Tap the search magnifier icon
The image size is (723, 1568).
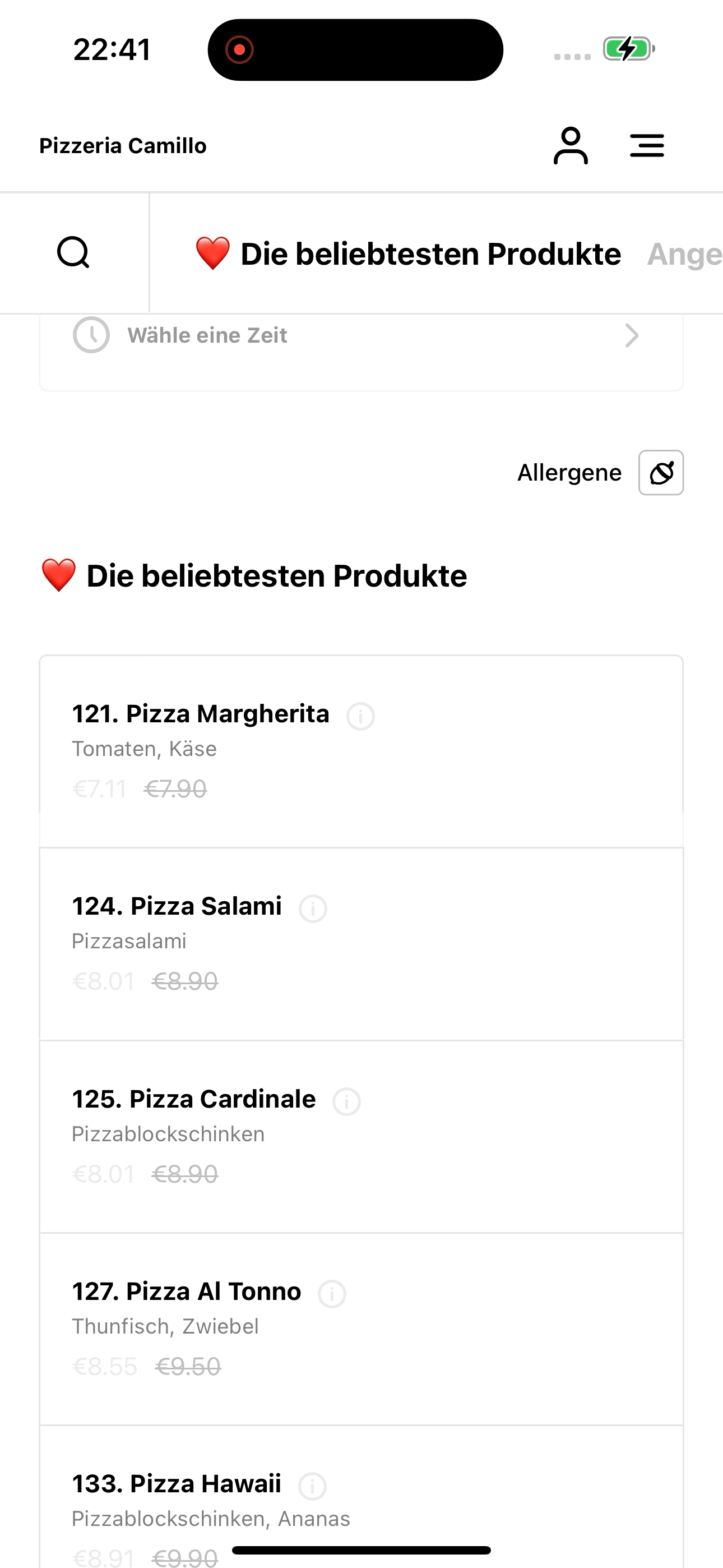(73, 252)
